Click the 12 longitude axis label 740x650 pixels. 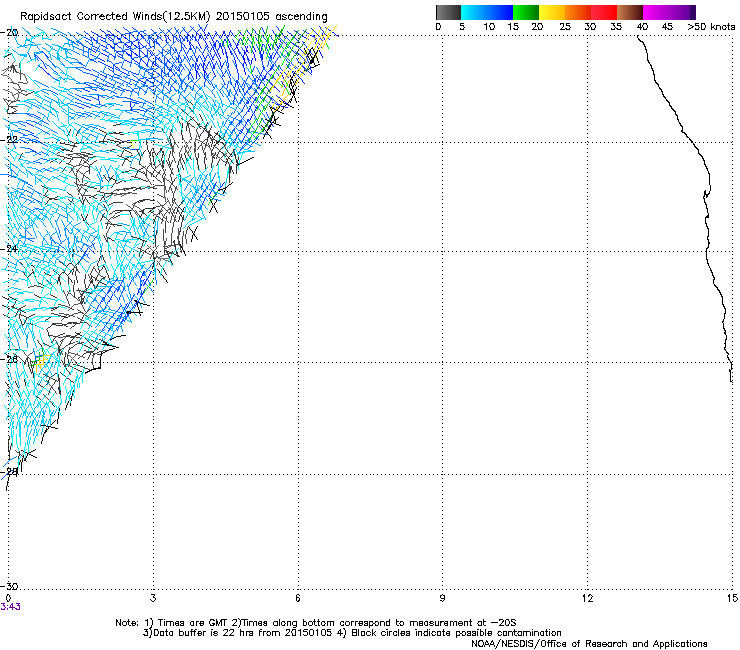(x=587, y=598)
